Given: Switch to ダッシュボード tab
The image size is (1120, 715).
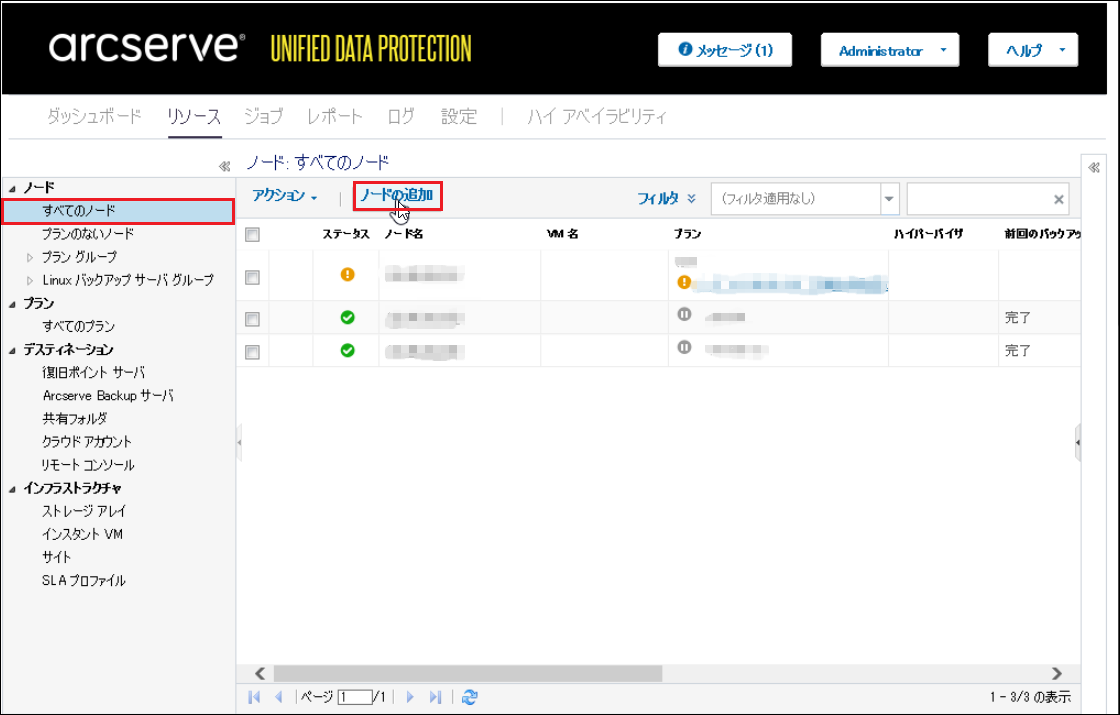Looking at the screenshot, I should 94,116.
